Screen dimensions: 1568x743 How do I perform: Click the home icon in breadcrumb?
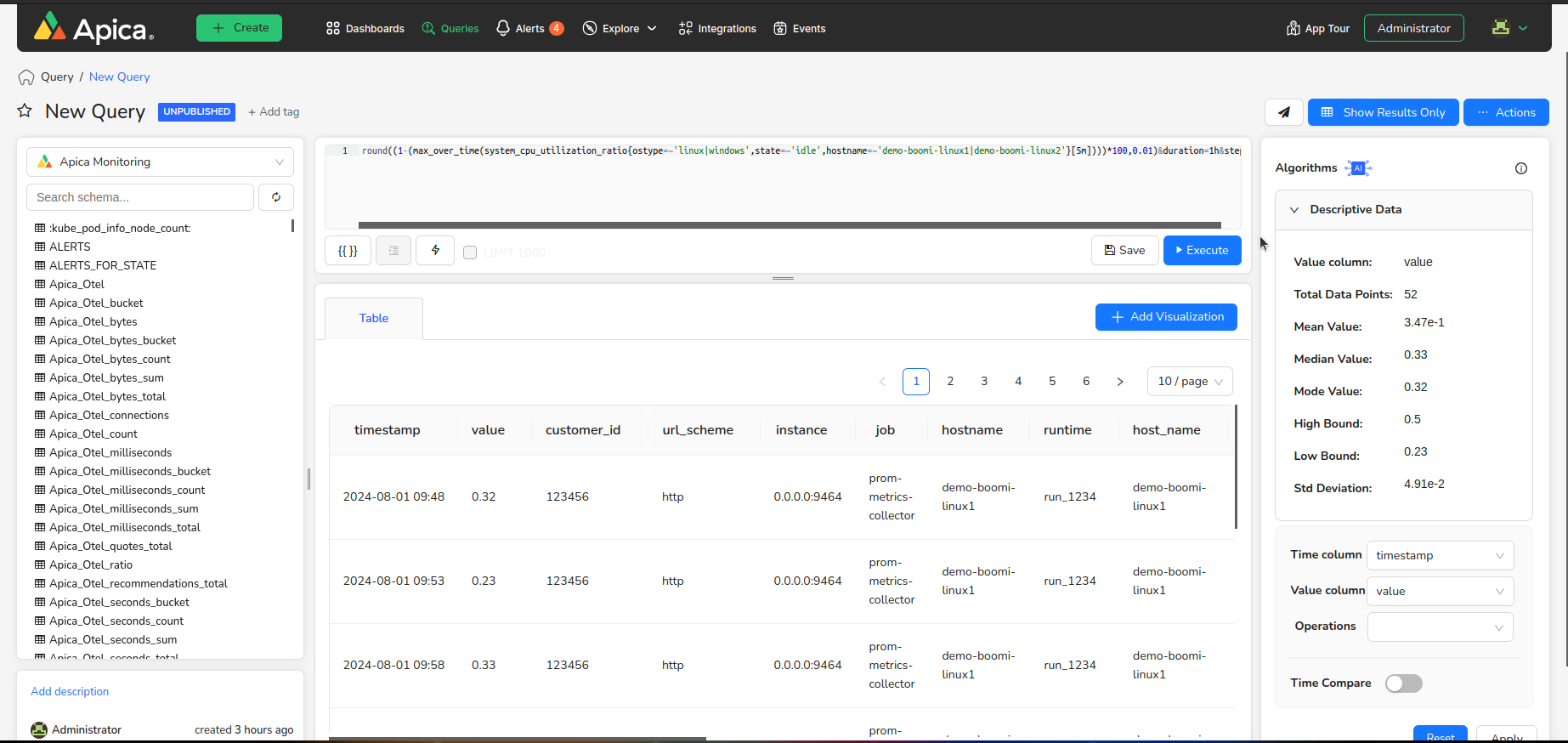(26, 77)
